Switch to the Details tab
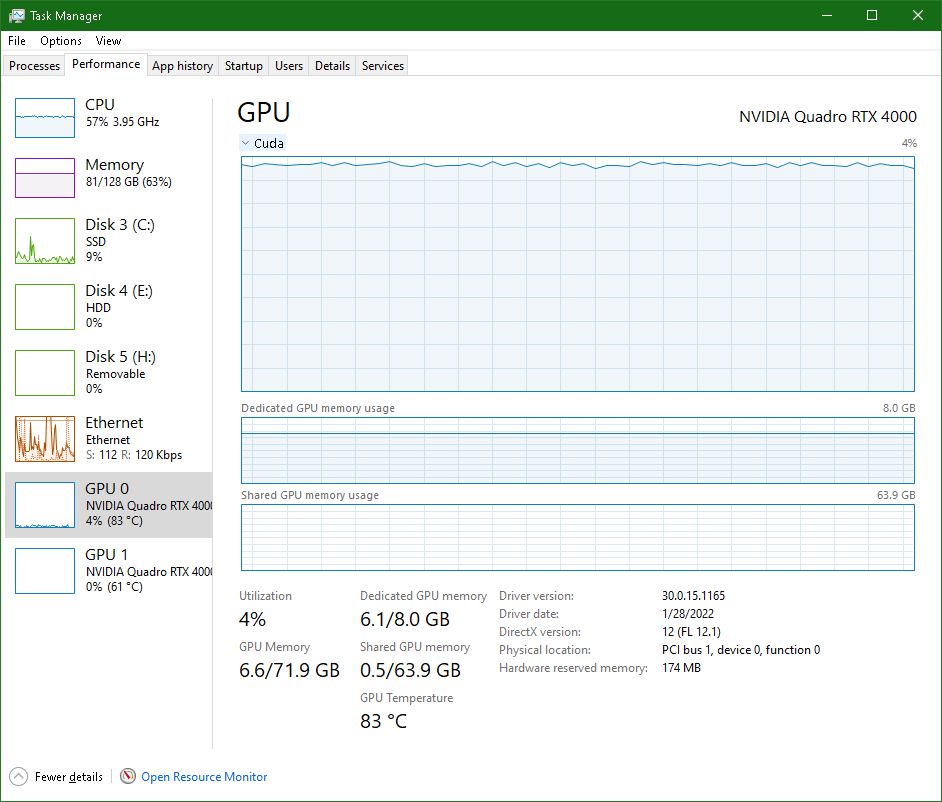The image size is (942, 802). [332, 65]
